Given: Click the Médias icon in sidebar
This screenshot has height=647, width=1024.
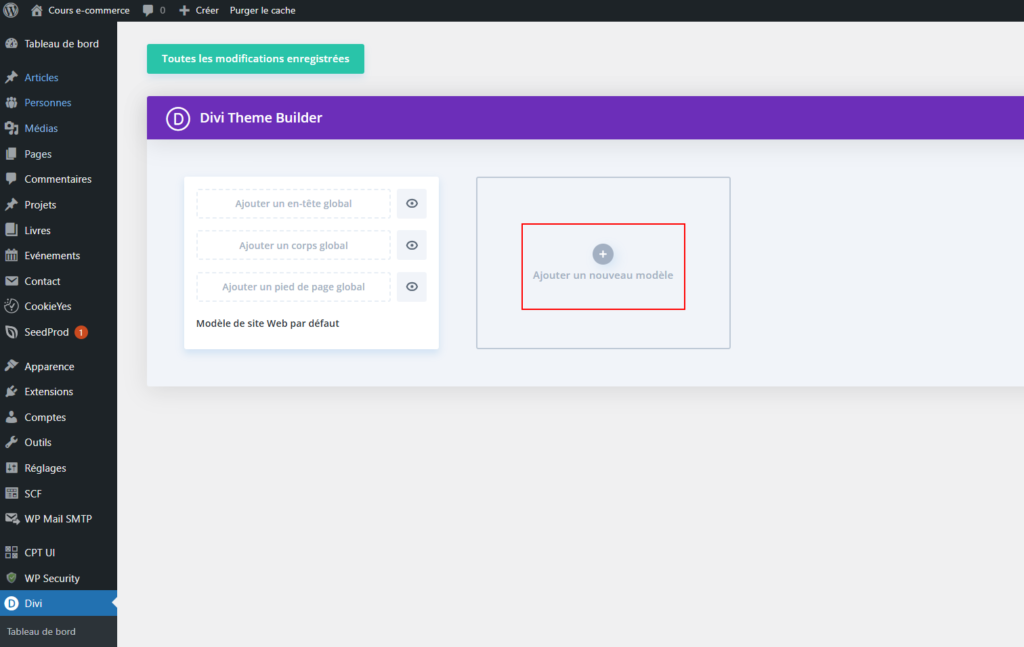Looking at the screenshot, I should point(11,128).
